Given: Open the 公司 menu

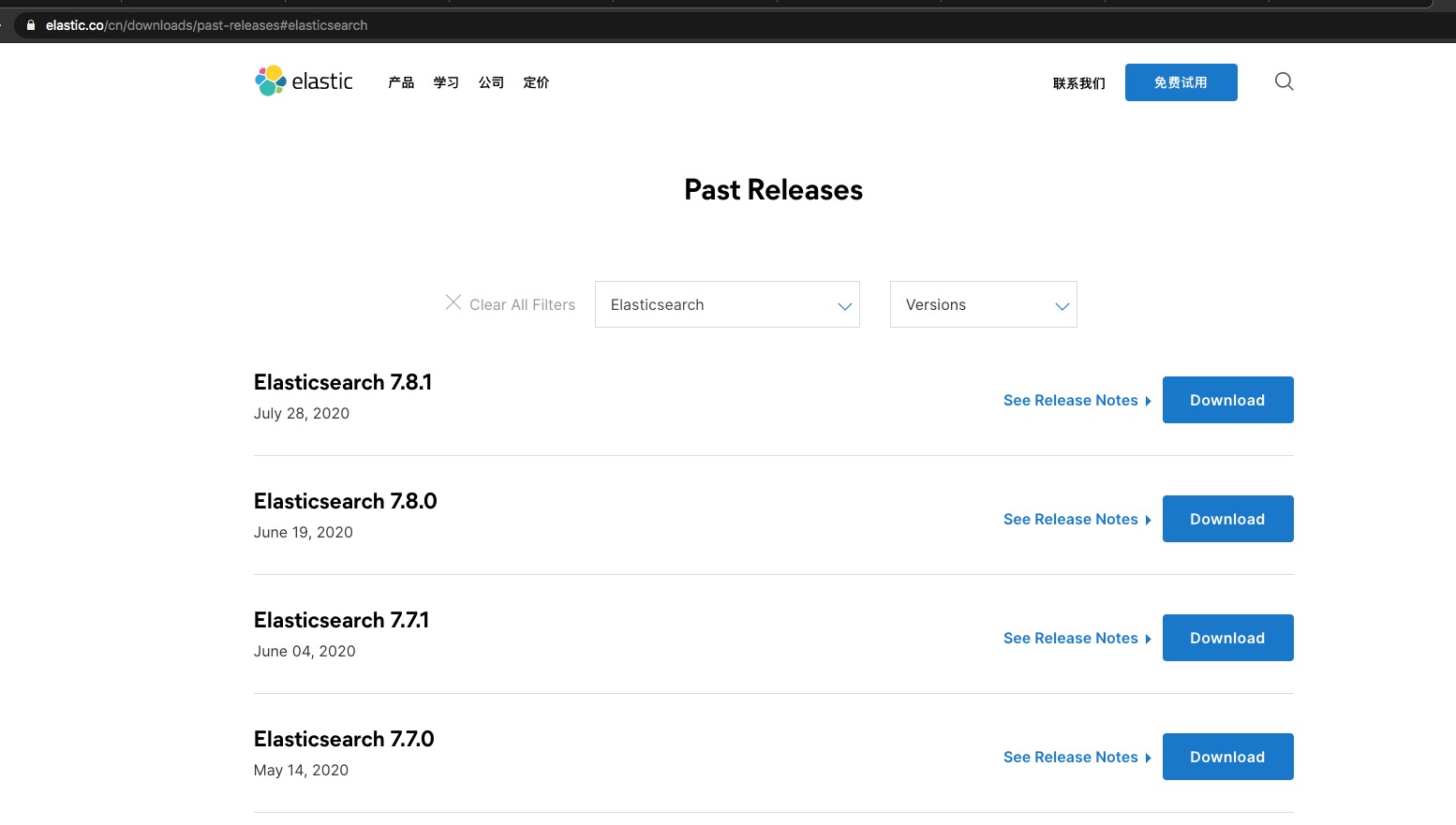Looking at the screenshot, I should (x=491, y=82).
